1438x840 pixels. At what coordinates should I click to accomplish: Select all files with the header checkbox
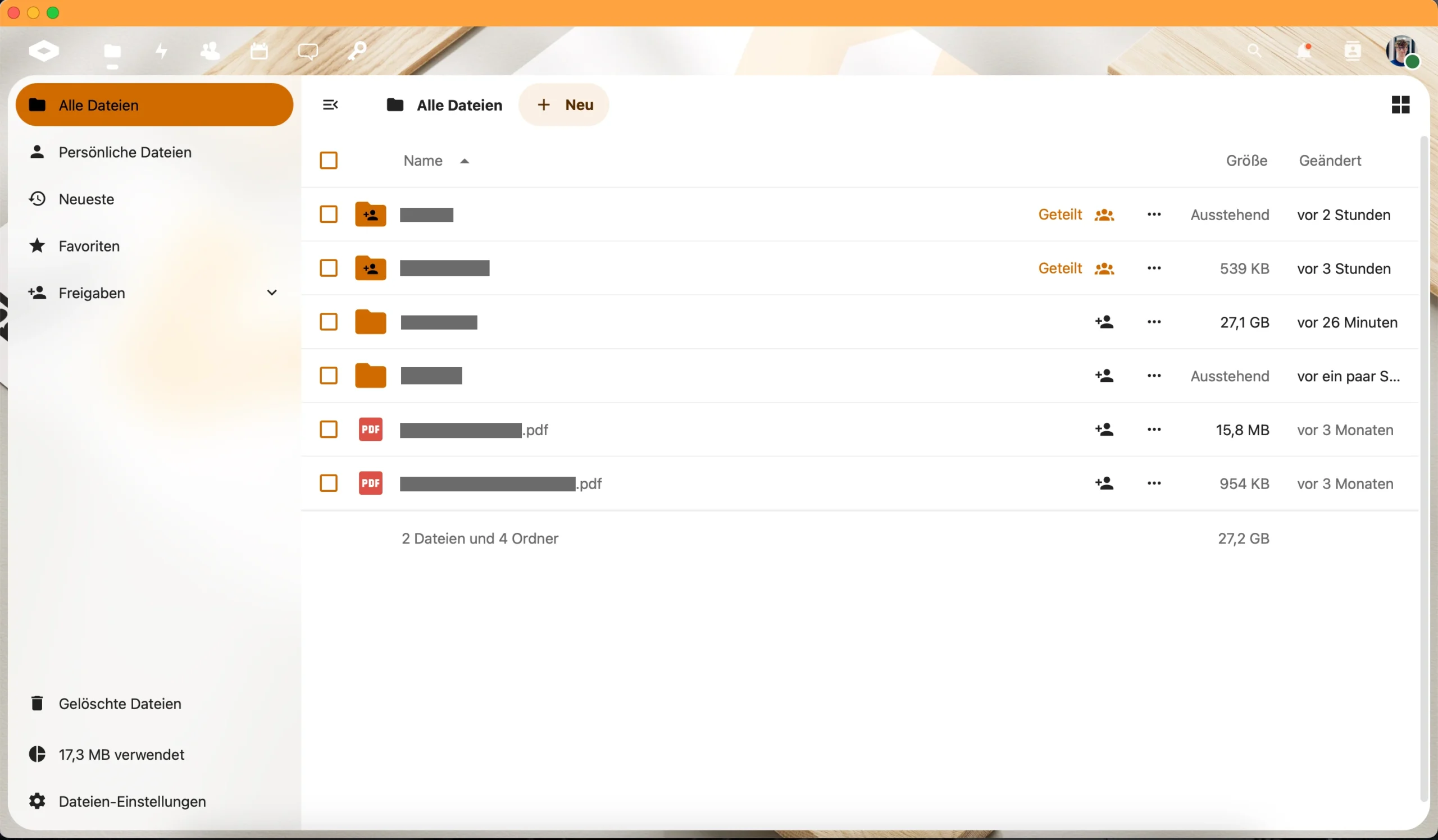[x=329, y=160]
